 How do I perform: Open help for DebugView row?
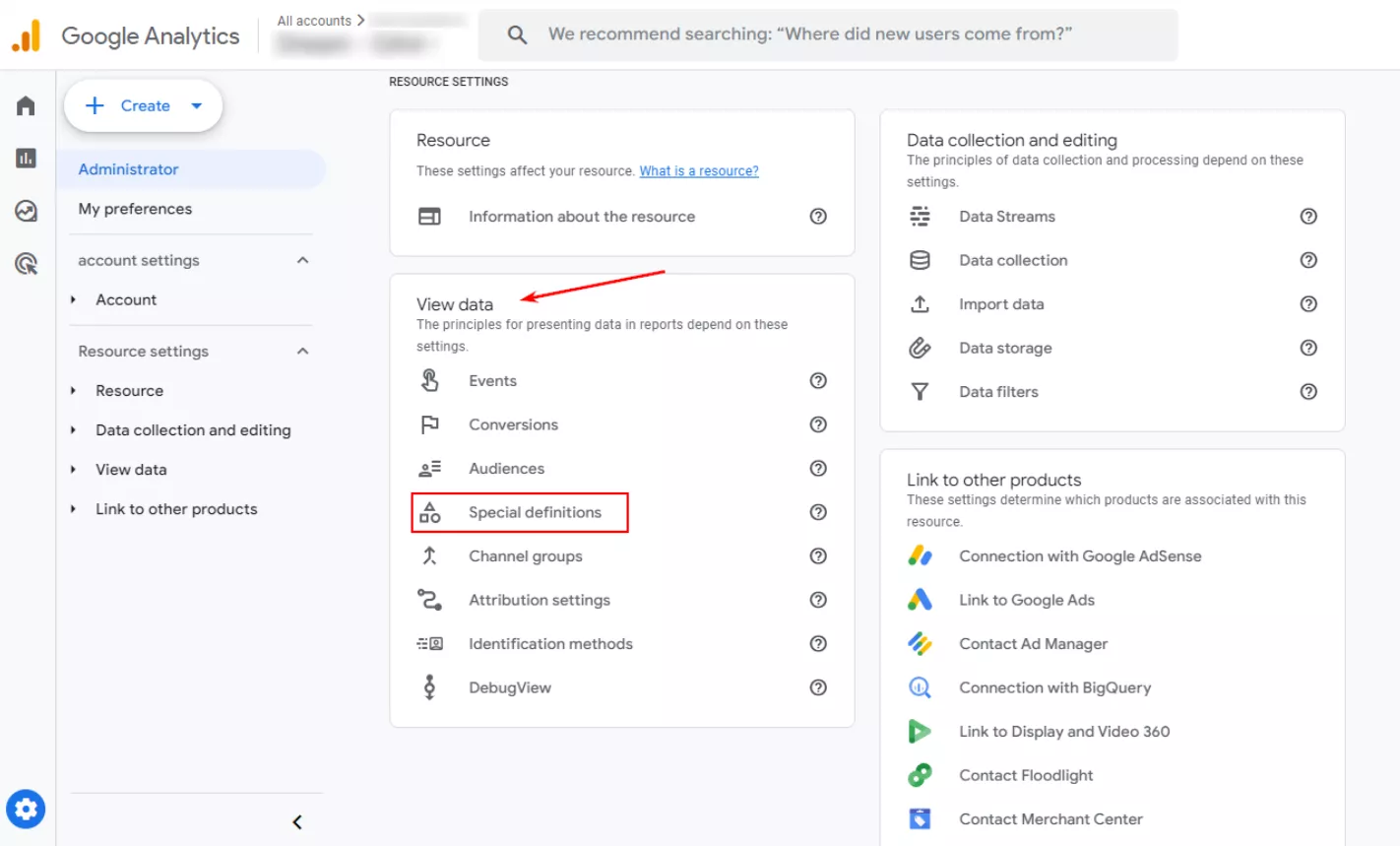pyautogui.click(x=818, y=687)
